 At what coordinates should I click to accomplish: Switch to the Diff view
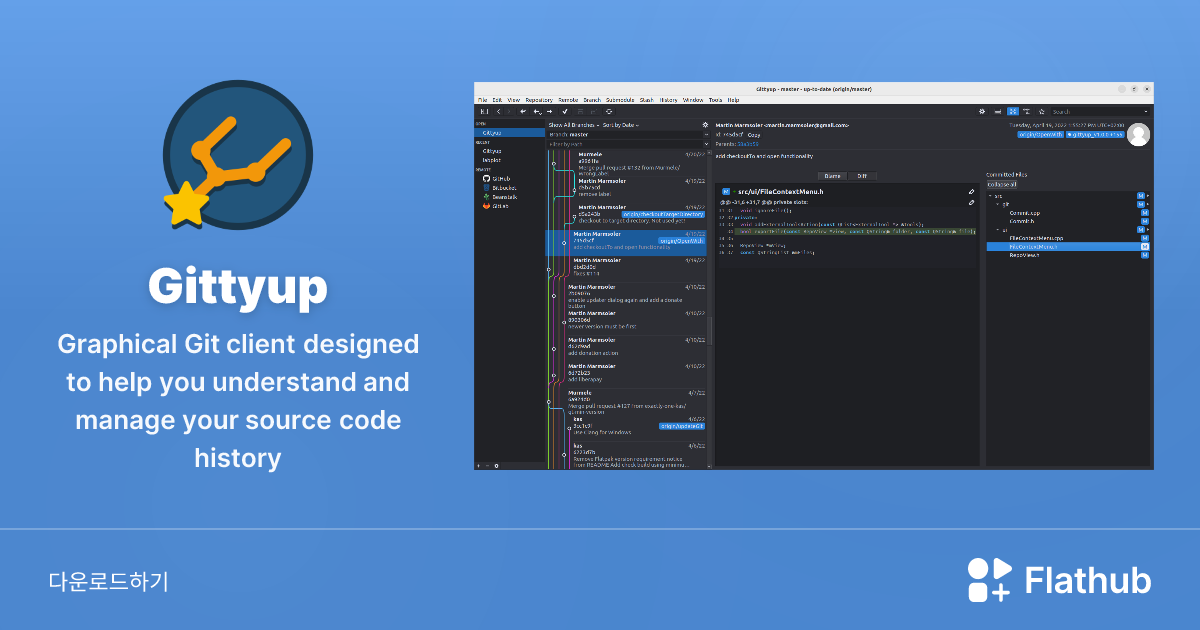pos(862,176)
